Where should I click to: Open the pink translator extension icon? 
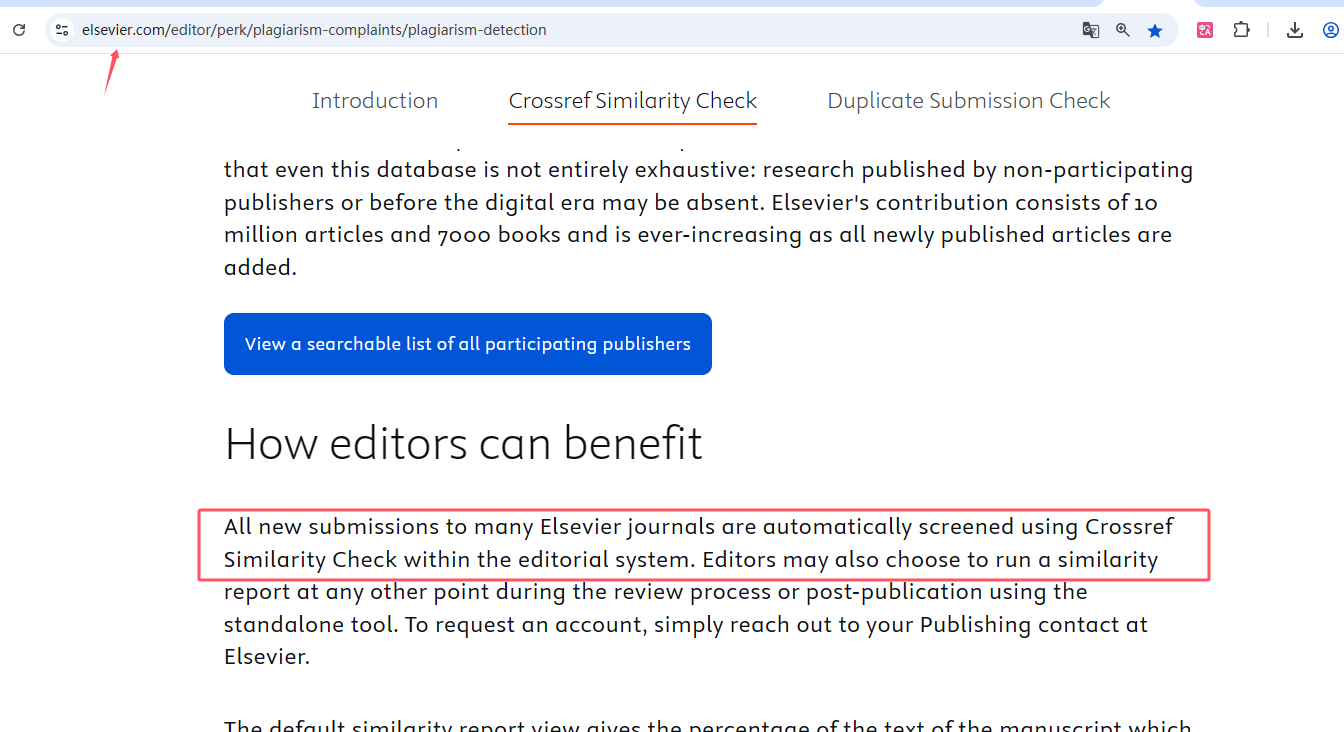pos(1205,30)
